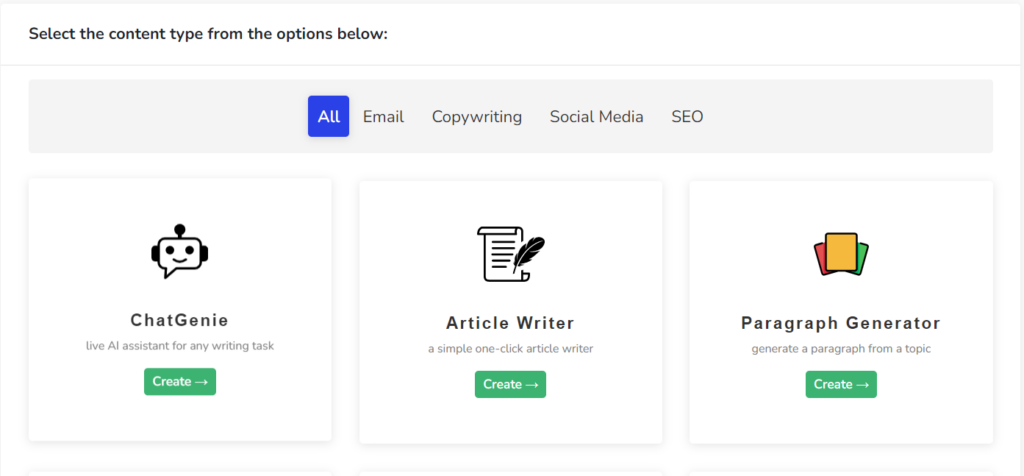
Task: Click the "Select the content type" heading
Action: point(207,34)
